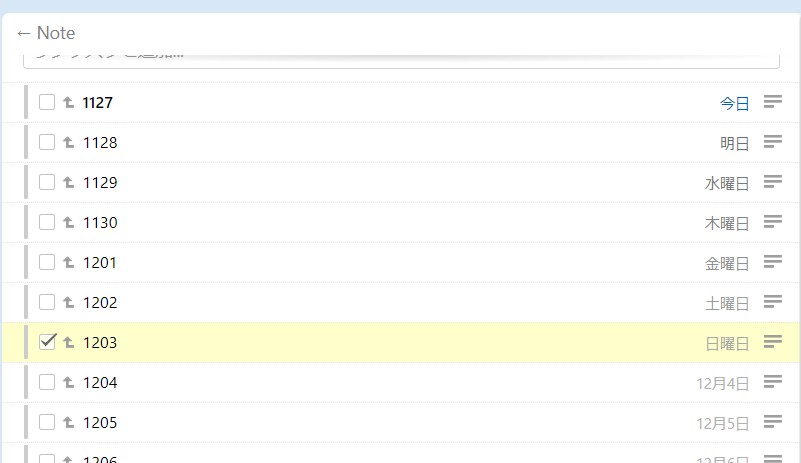Click the note lines icon for task 1127

tap(772, 102)
